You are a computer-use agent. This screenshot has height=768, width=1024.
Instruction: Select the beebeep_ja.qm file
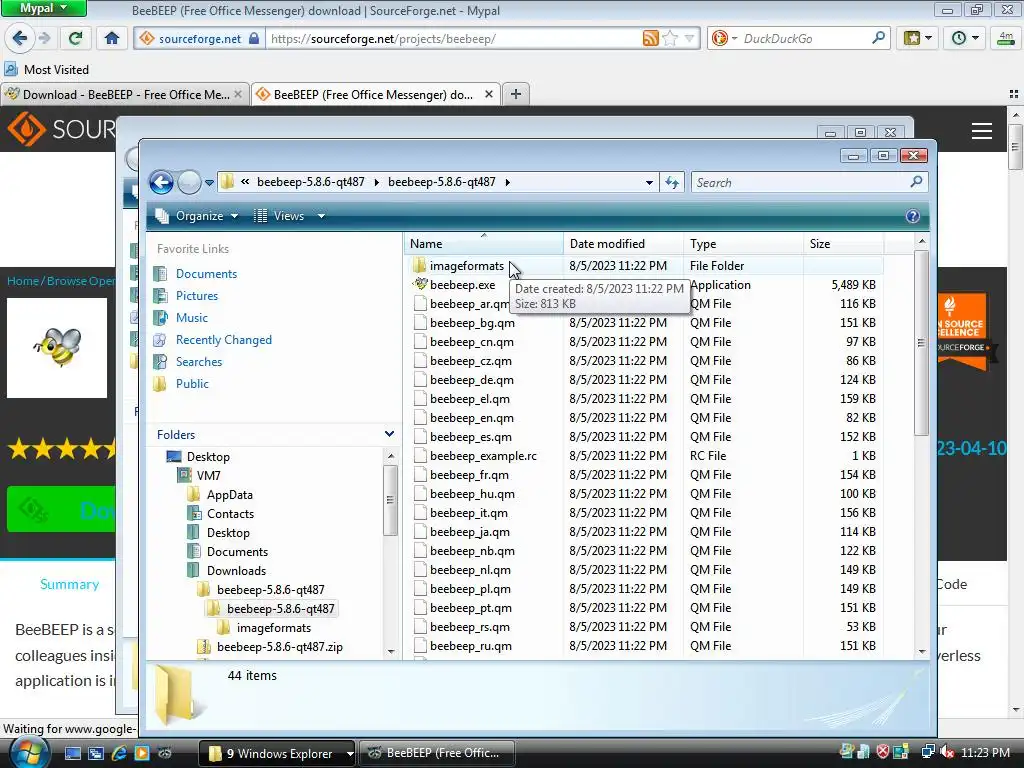click(470, 532)
